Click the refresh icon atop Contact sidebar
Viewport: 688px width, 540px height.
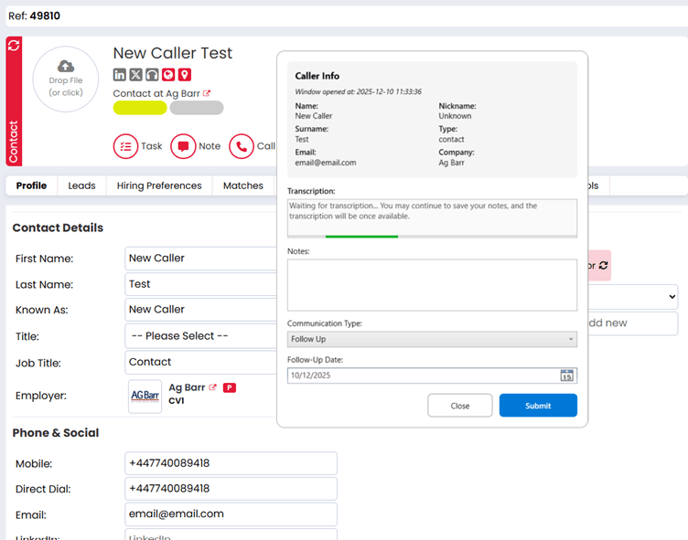tap(13, 45)
